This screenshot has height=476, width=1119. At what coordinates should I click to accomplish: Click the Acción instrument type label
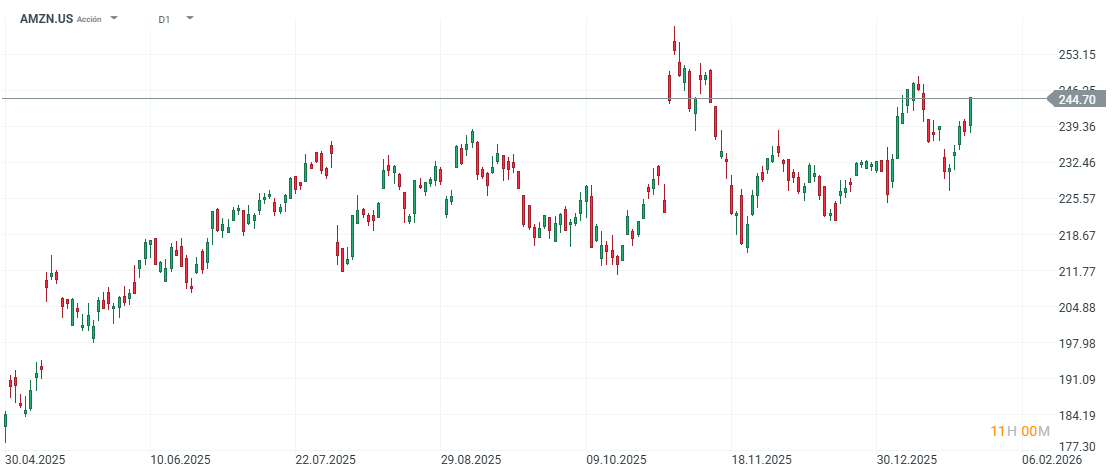click(89, 19)
